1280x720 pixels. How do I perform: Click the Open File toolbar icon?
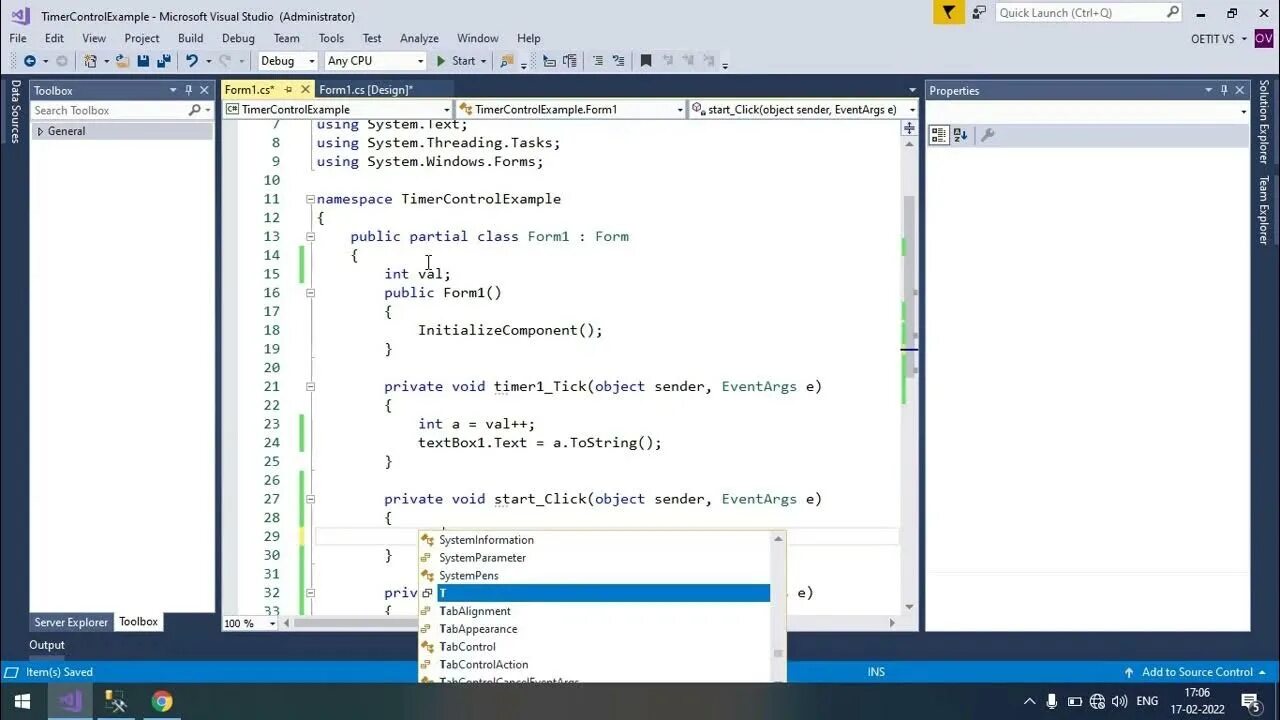[x=122, y=61]
